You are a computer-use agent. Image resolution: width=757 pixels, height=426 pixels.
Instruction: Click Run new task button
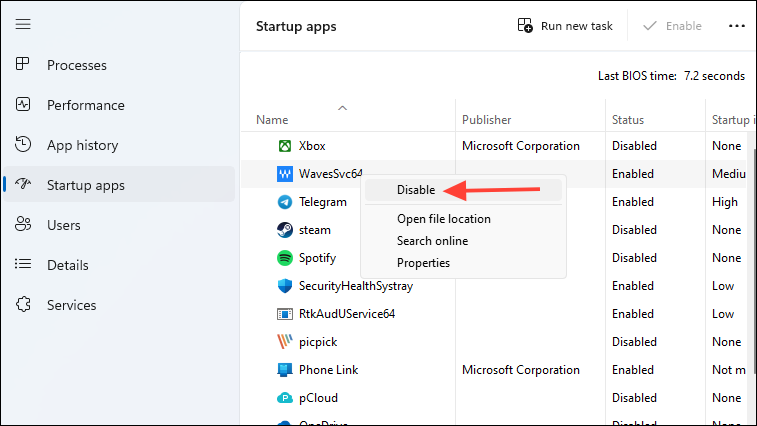point(565,26)
